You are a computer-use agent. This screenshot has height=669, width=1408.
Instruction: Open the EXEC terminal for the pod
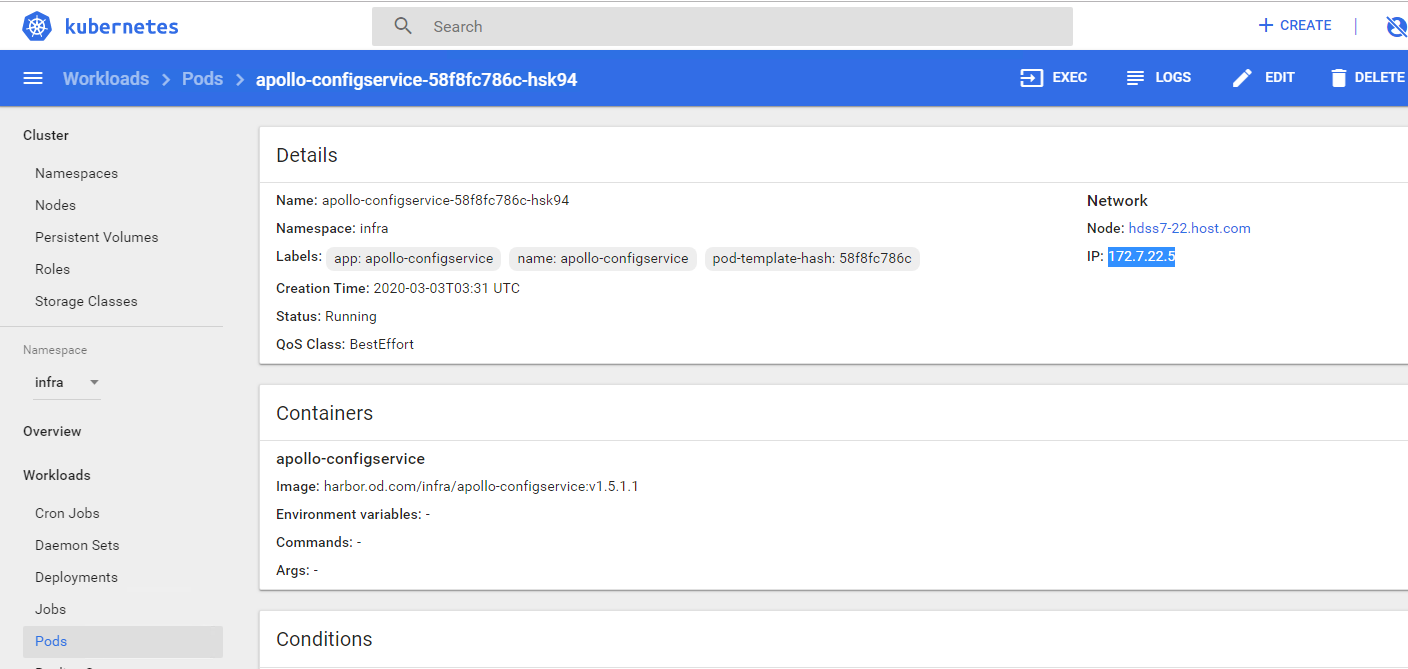pos(1053,78)
